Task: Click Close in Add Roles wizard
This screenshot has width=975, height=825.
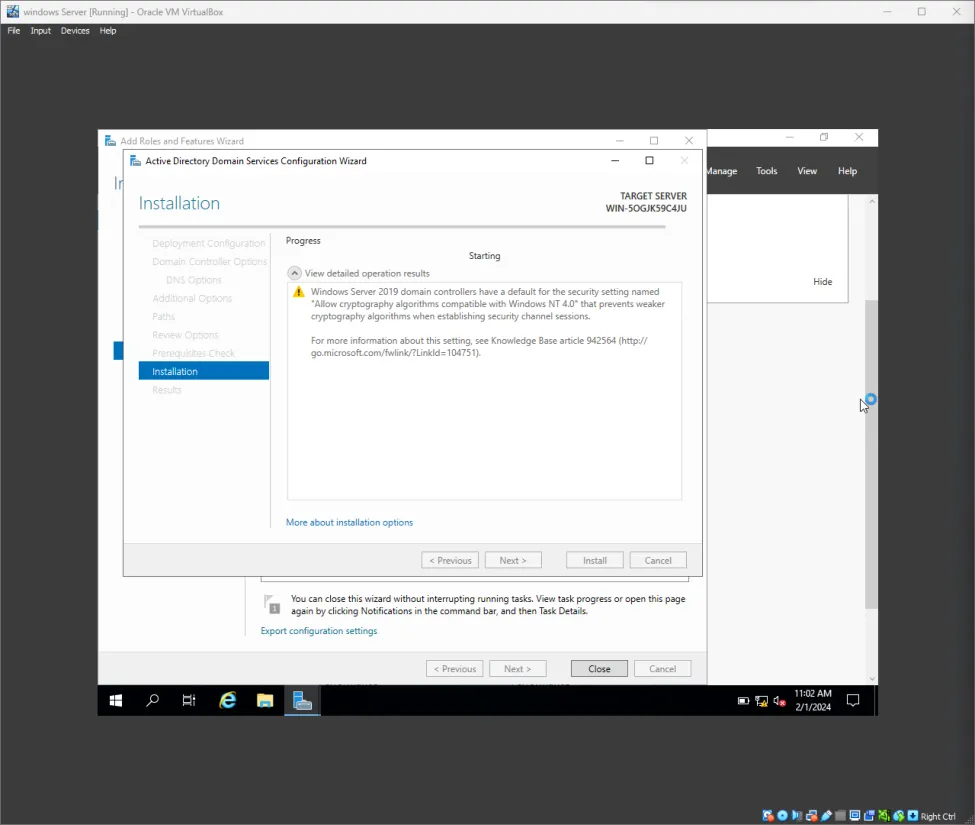Action: click(x=599, y=669)
